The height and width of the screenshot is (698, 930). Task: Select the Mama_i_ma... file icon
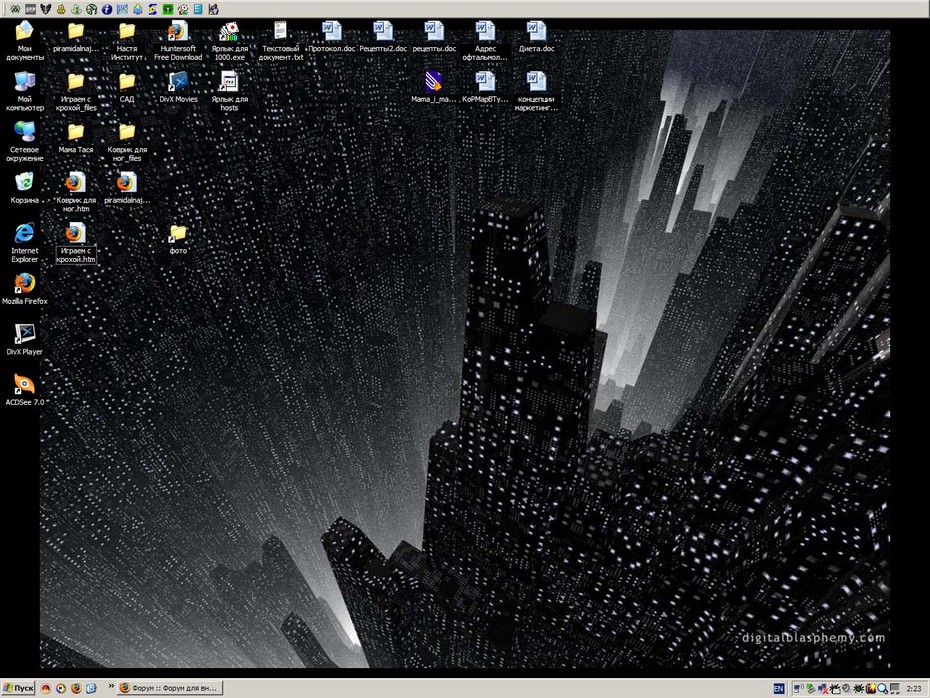434,87
